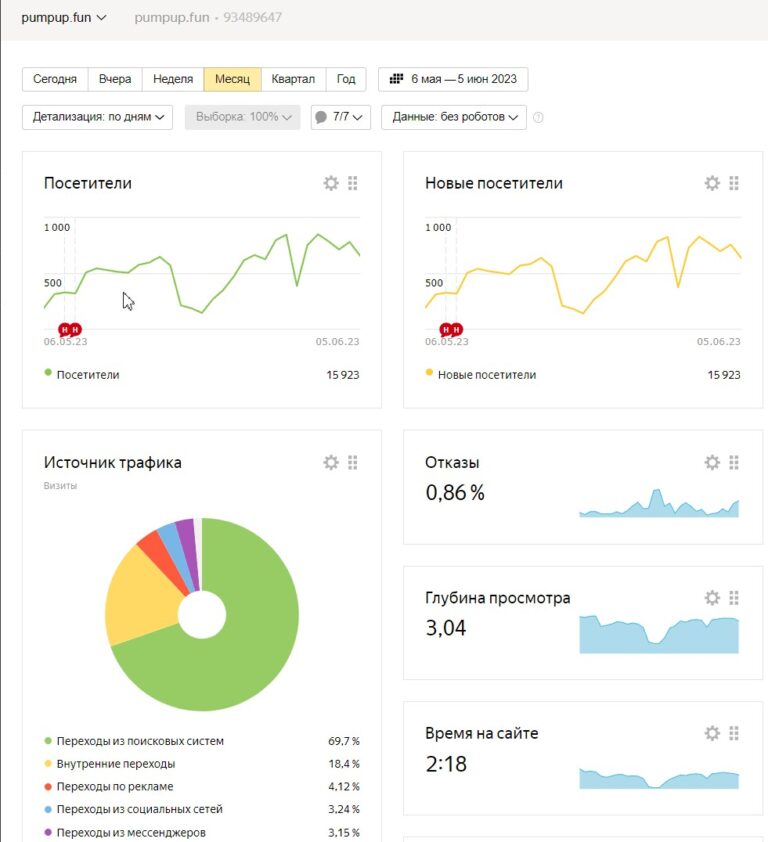Screen dimensions: 768x842
Task: Click the help question mark icon
Action: coord(539,118)
